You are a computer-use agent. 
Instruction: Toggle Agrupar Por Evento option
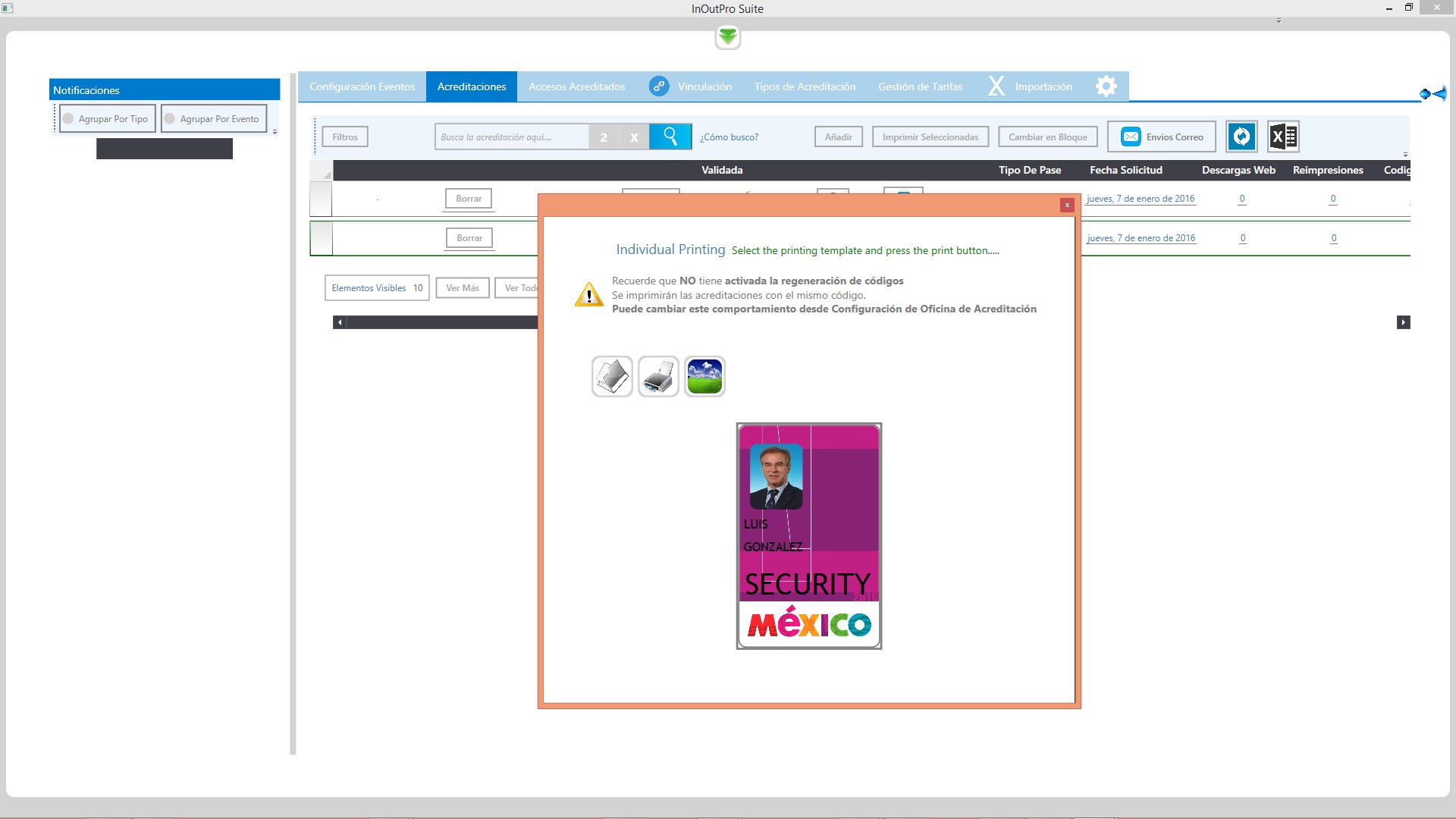coord(214,119)
